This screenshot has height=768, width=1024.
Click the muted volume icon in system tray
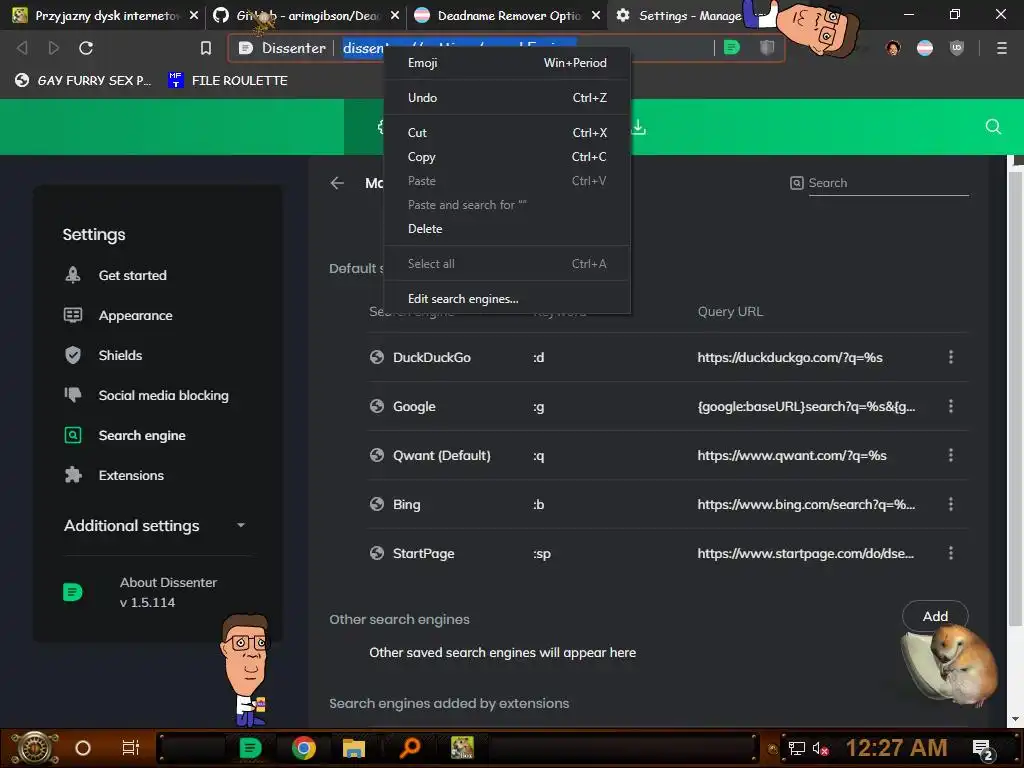tap(820, 748)
